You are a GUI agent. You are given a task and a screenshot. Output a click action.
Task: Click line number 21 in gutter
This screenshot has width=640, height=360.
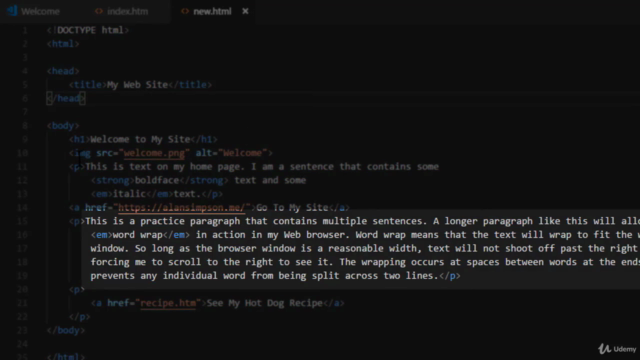(x=22, y=303)
